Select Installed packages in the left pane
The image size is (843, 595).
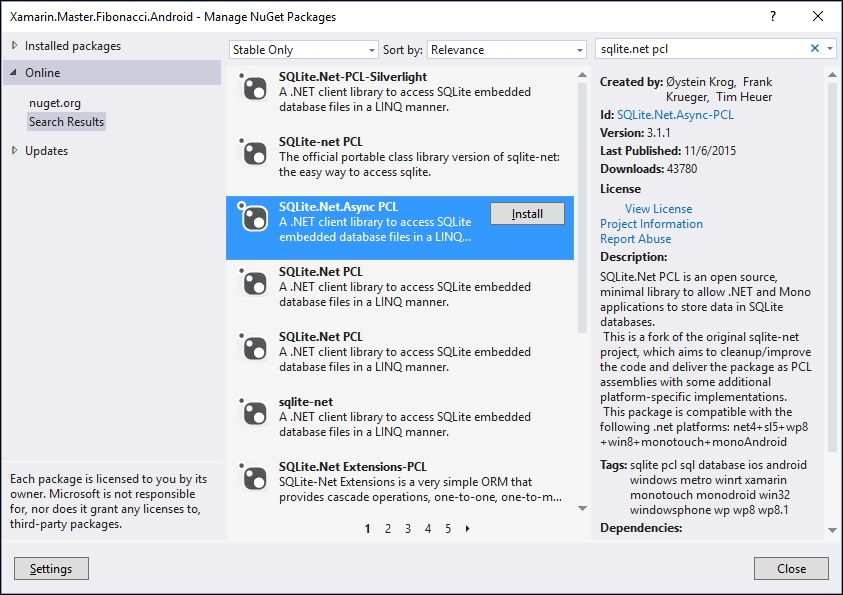tap(73, 46)
